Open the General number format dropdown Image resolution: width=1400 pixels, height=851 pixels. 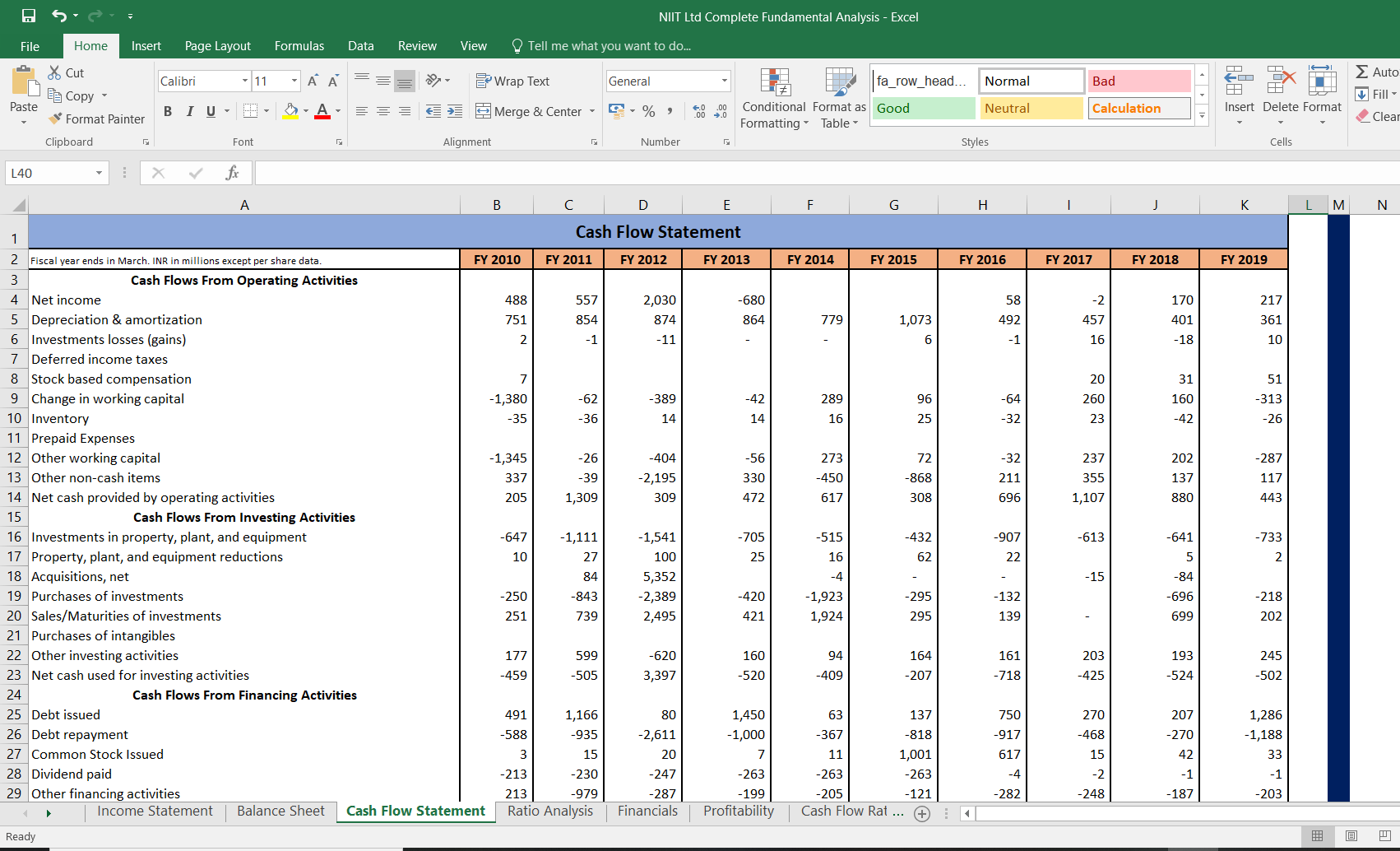click(725, 81)
